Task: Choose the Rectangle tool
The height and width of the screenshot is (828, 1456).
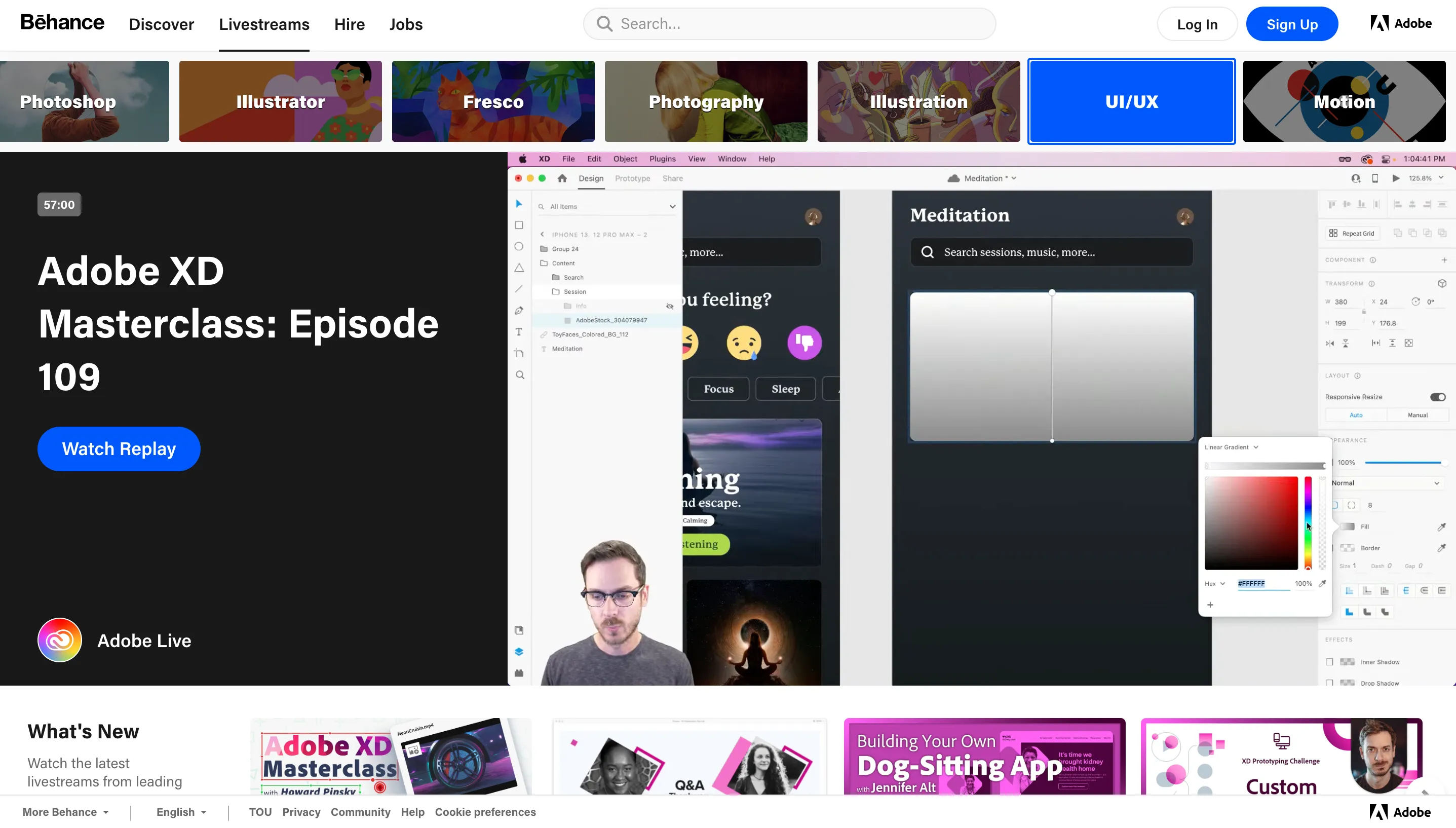Action: 518,224
